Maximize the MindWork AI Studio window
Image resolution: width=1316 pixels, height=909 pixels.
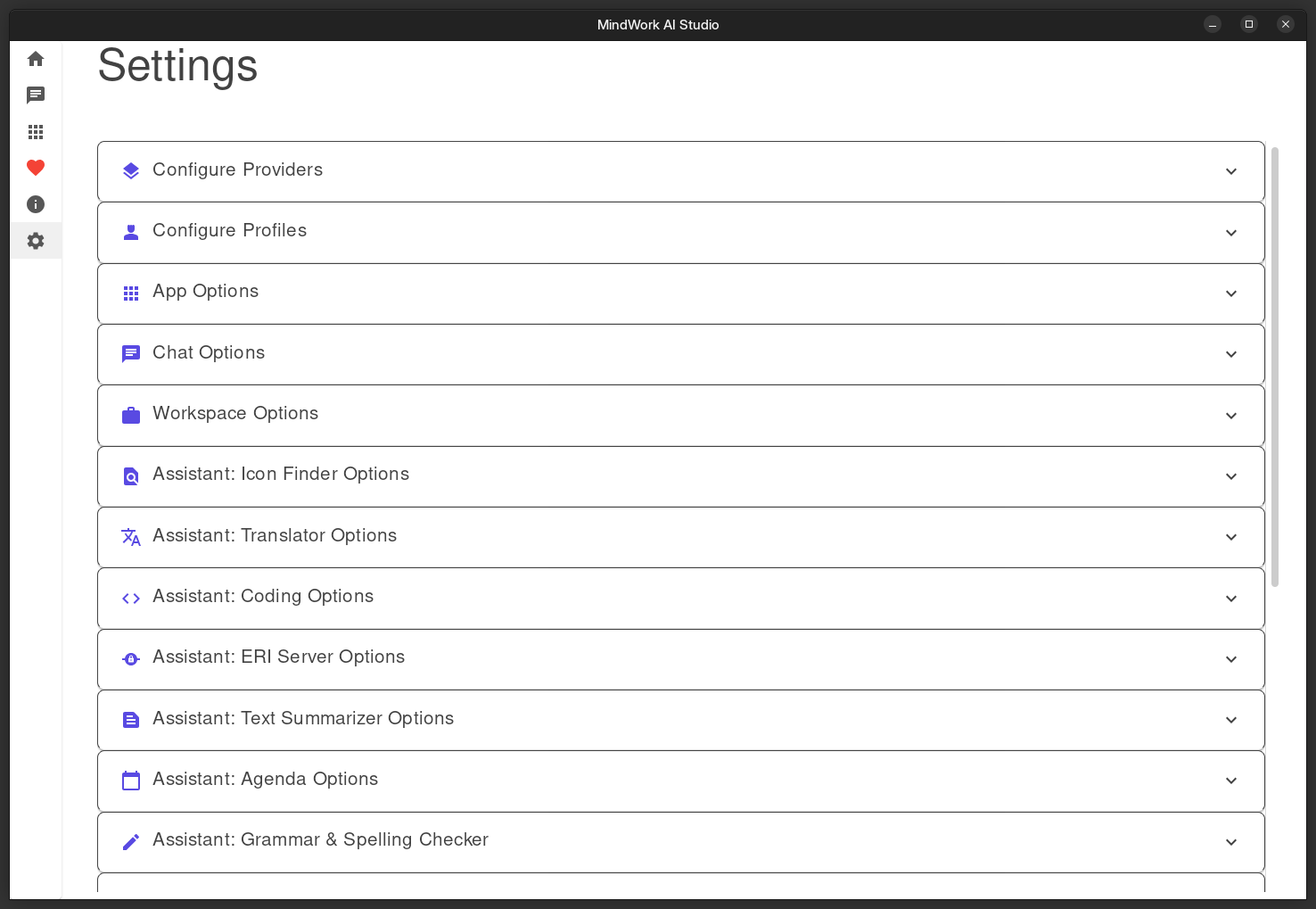click(x=1249, y=24)
